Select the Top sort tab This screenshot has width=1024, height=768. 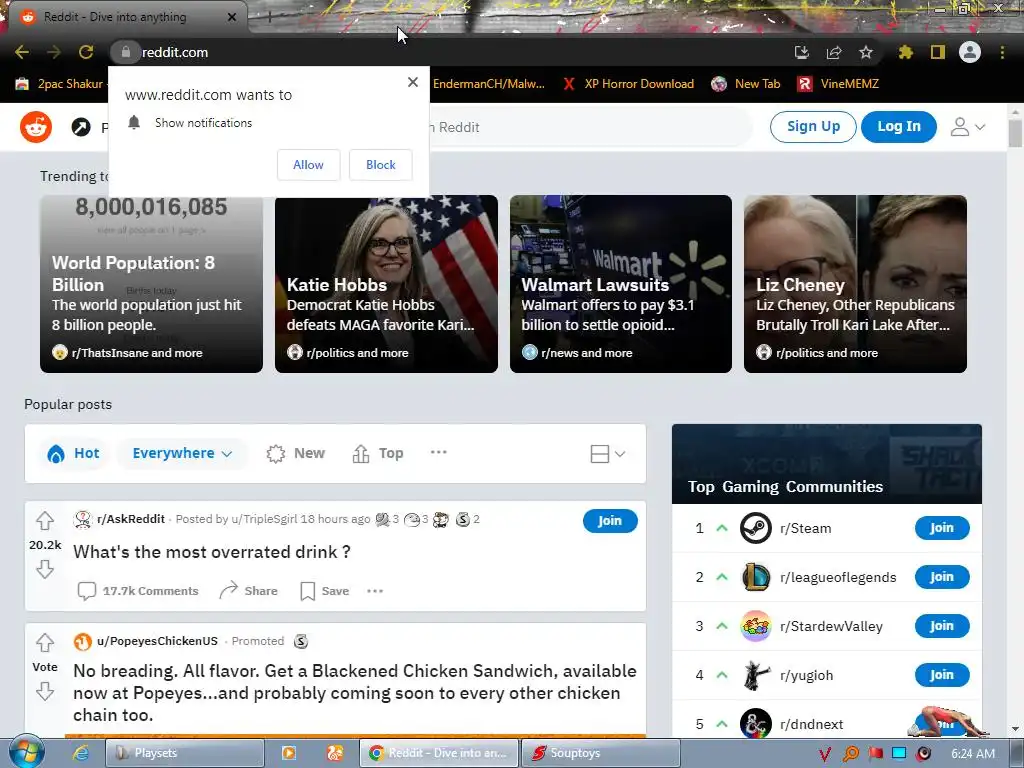(x=377, y=453)
